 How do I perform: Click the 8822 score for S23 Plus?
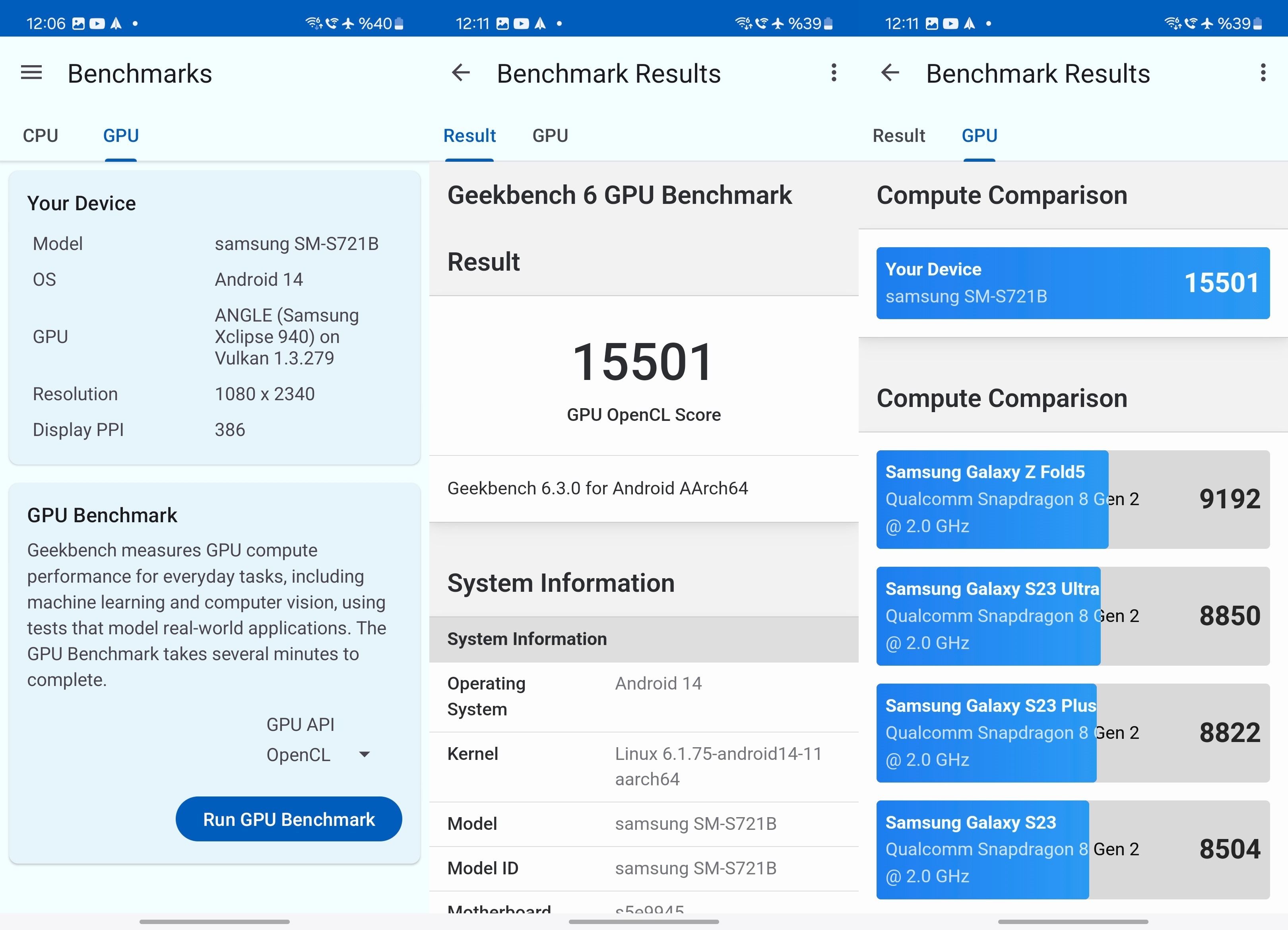point(1230,733)
